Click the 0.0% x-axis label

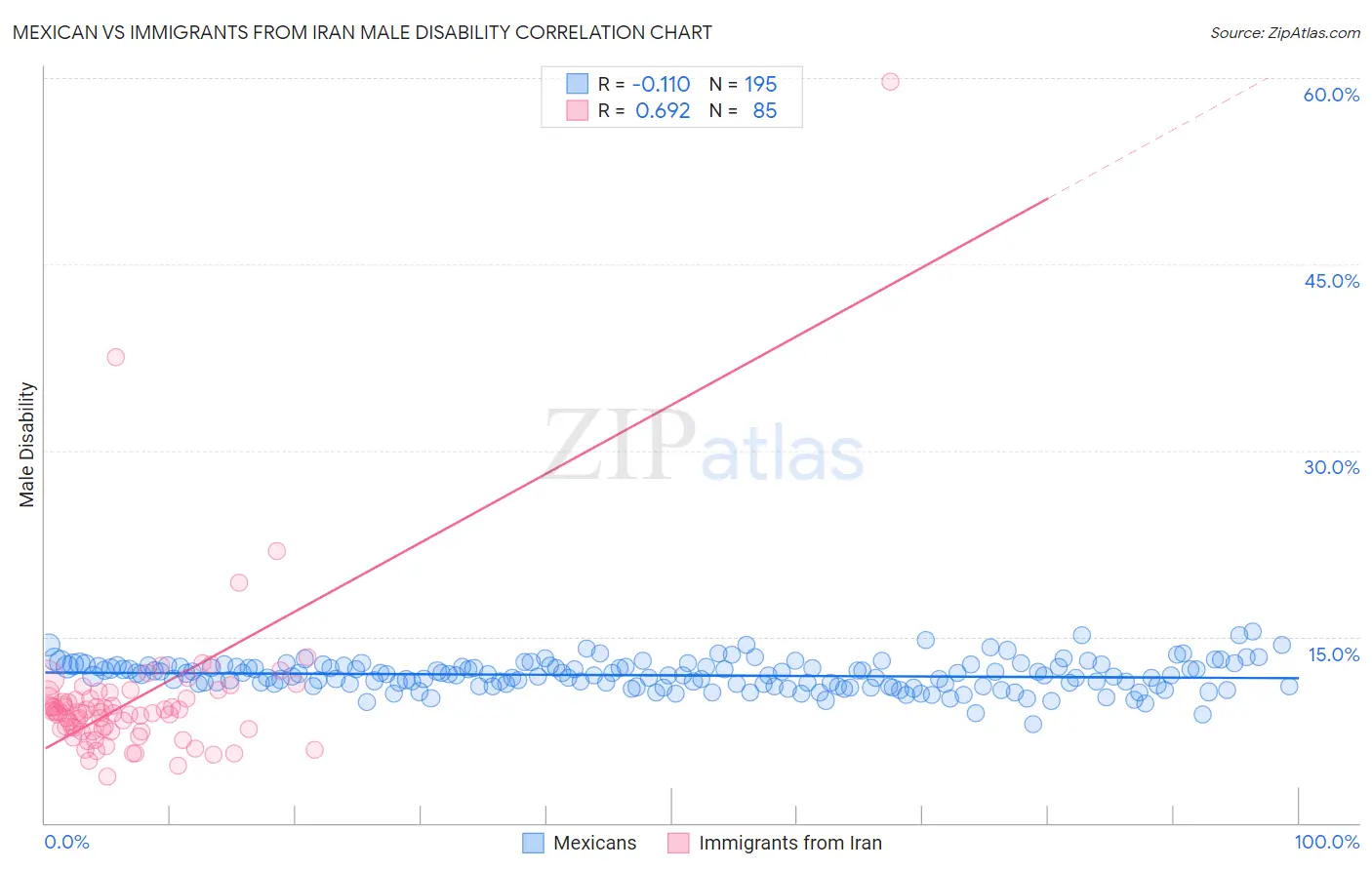pos(66,842)
